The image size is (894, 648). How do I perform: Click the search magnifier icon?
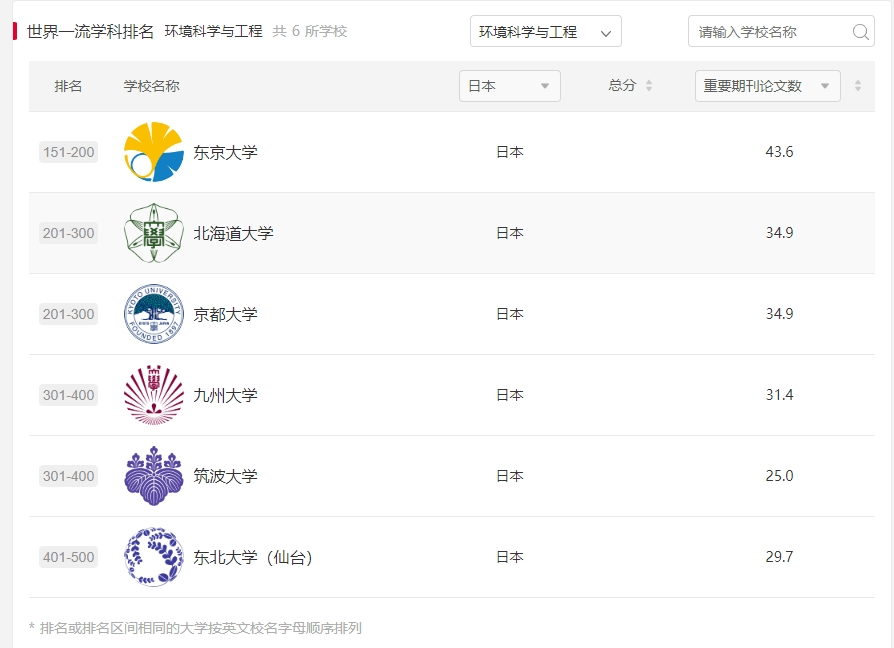point(860,32)
